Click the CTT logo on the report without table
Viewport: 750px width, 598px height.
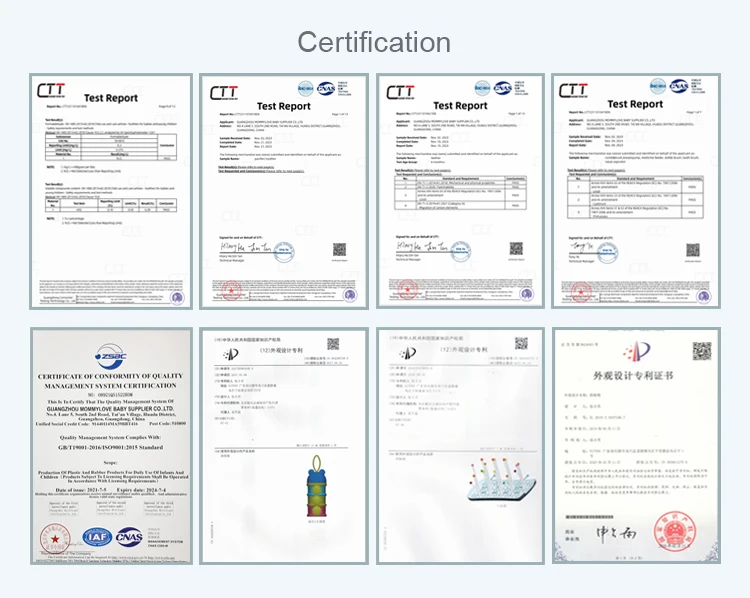[224, 93]
